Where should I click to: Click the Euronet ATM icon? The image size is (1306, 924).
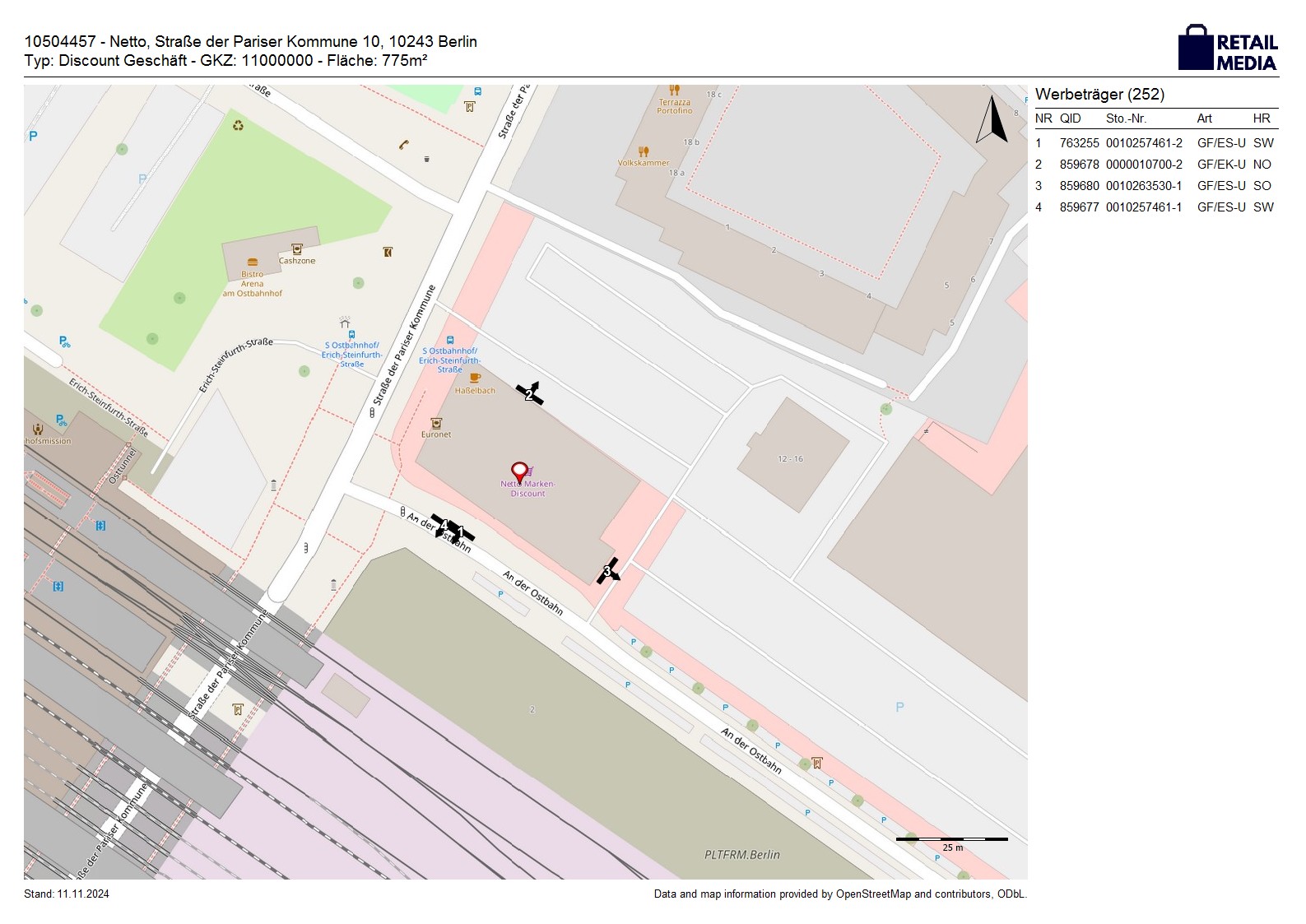point(436,423)
